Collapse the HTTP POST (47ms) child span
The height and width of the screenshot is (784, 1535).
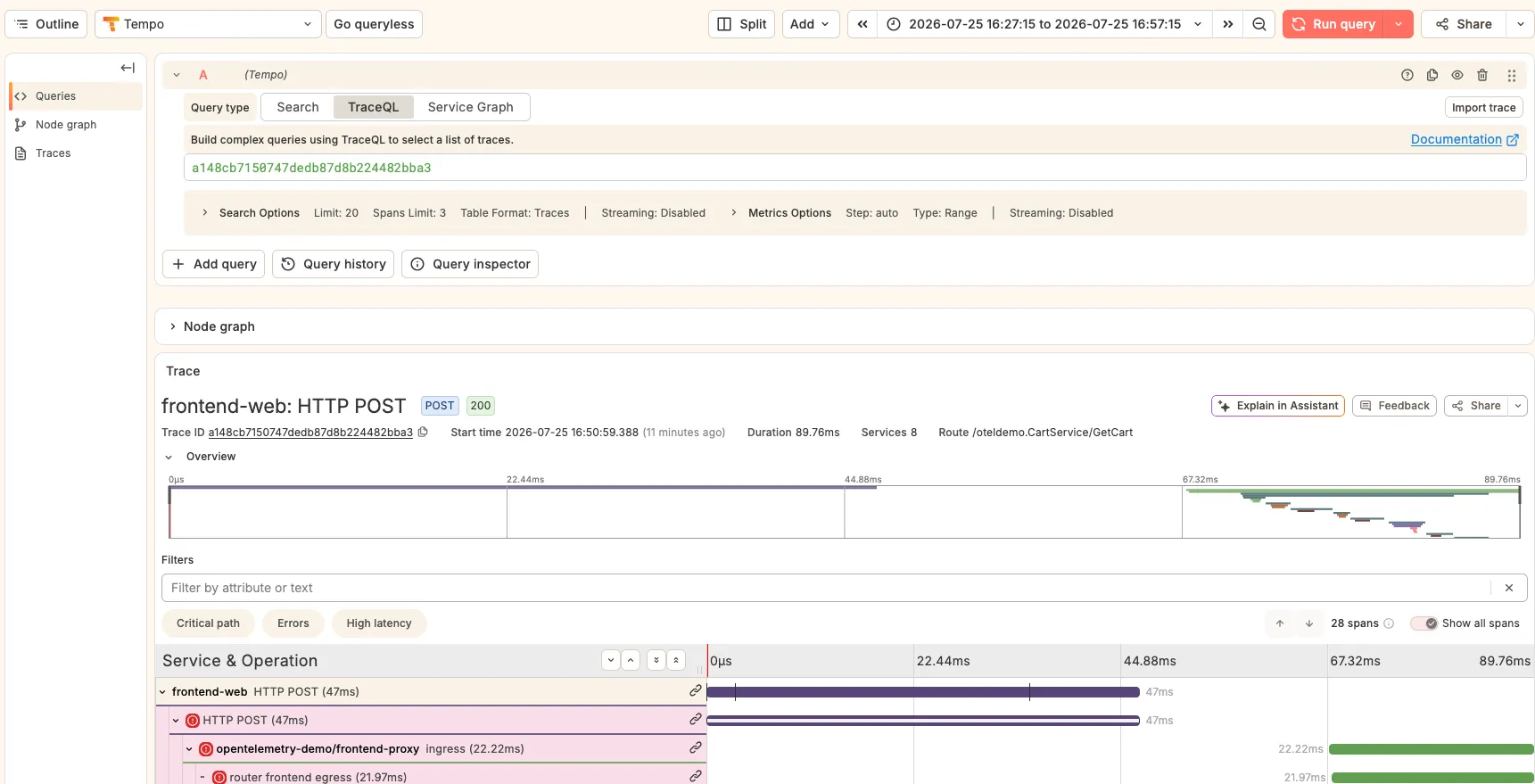tap(176, 720)
